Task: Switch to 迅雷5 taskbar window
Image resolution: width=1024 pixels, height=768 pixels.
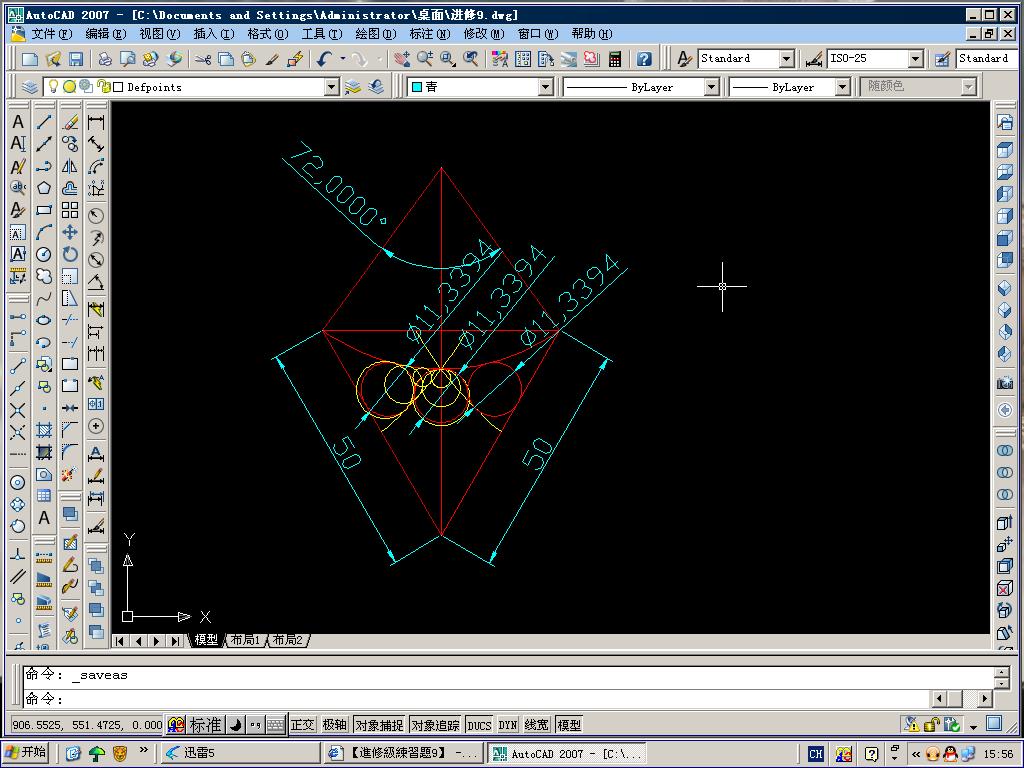Action: [239, 753]
